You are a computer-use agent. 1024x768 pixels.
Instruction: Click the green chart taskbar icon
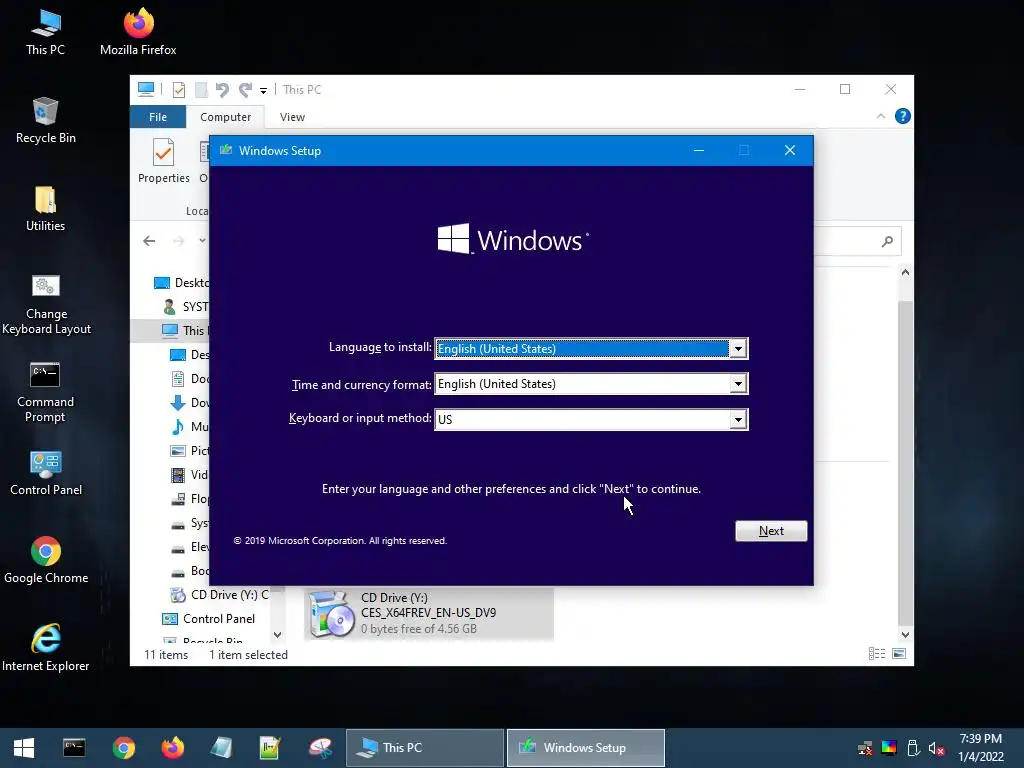tap(270, 748)
